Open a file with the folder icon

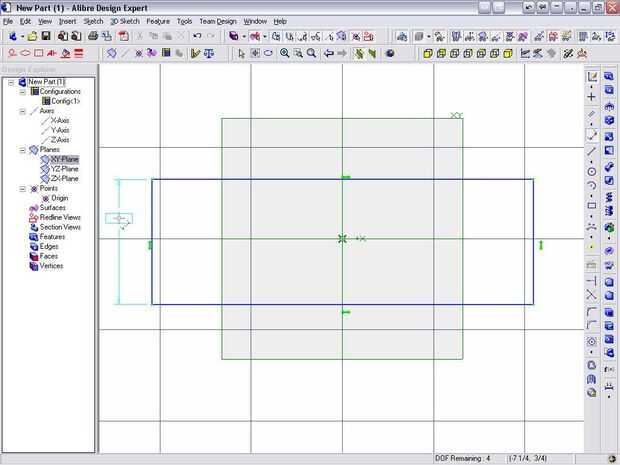[32, 36]
